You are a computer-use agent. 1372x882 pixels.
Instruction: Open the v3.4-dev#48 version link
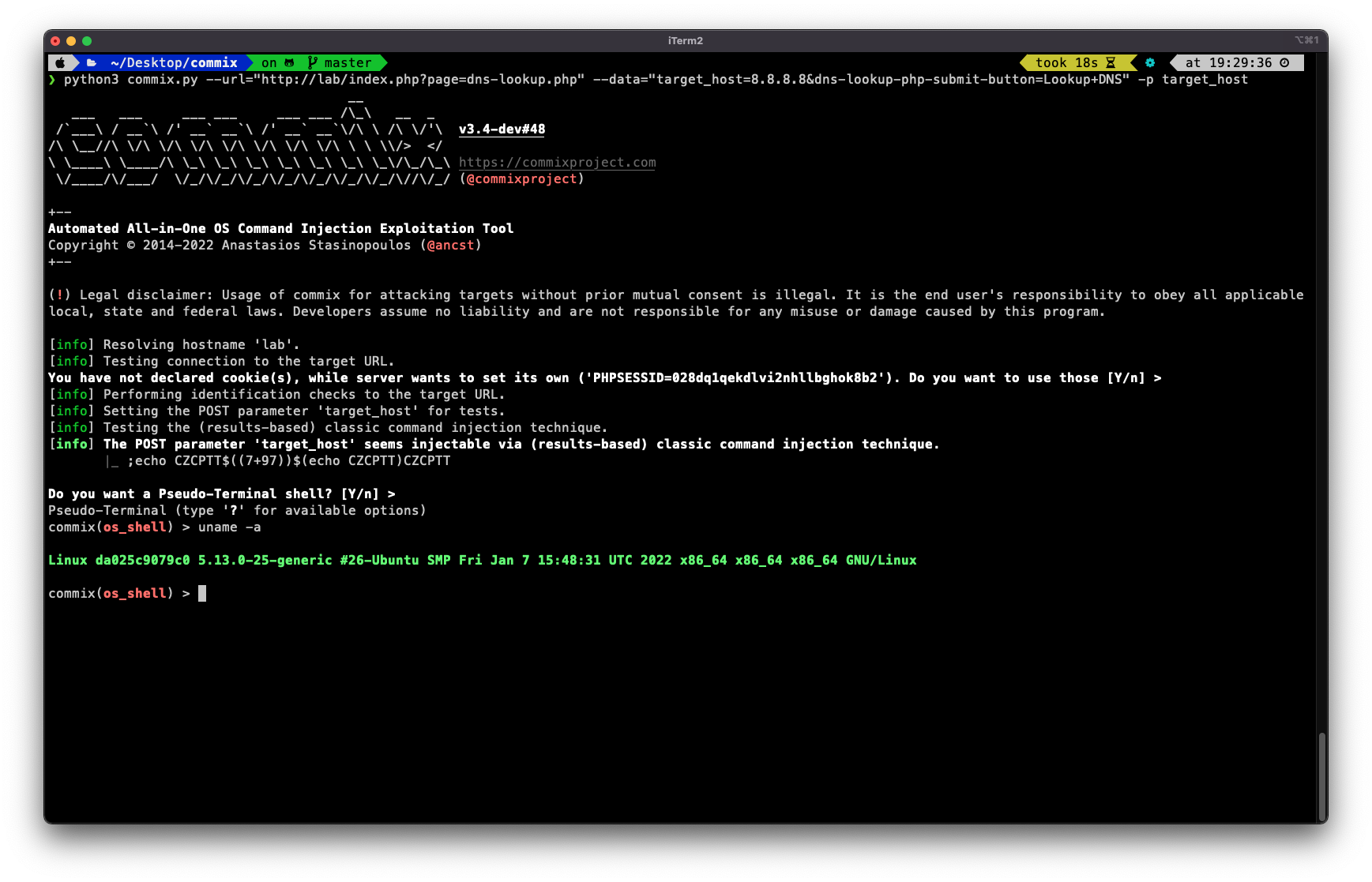[x=501, y=129]
